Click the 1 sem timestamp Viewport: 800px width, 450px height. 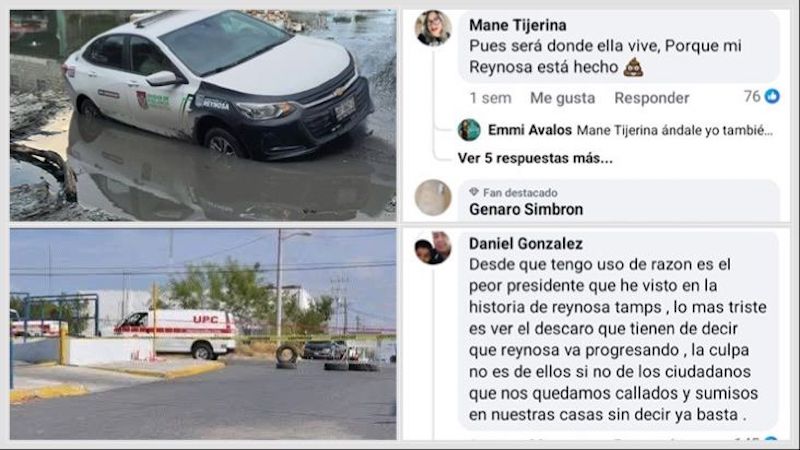pos(490,98)
